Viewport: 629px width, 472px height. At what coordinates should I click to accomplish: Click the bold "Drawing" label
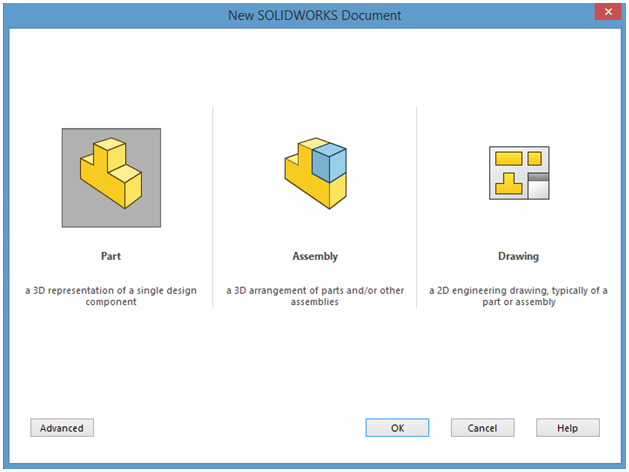tap(518, 256)
